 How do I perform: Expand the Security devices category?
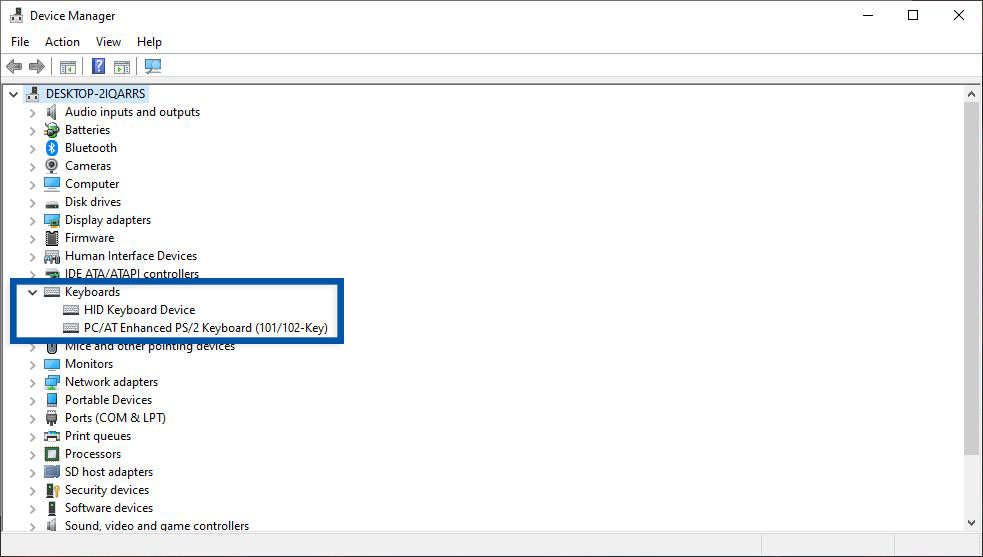pyautogui.click(x=33, y=490)
